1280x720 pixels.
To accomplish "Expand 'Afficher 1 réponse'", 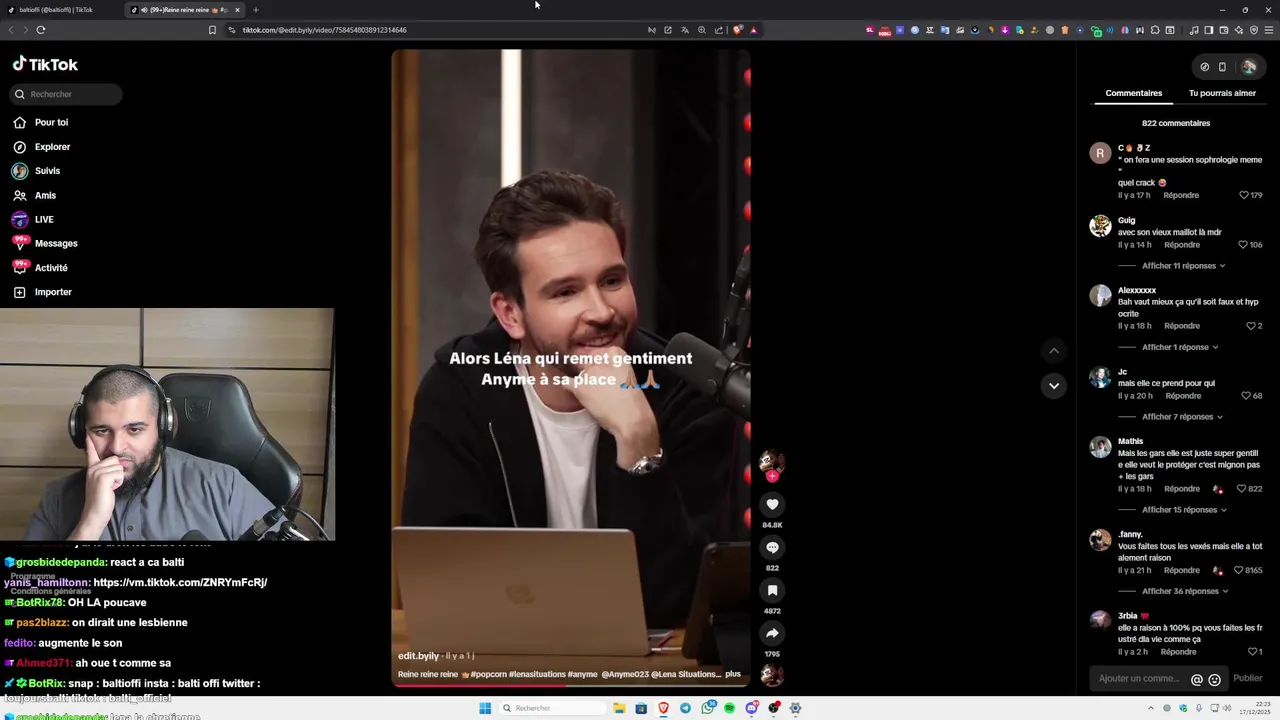I will [x=1180, y=347].
